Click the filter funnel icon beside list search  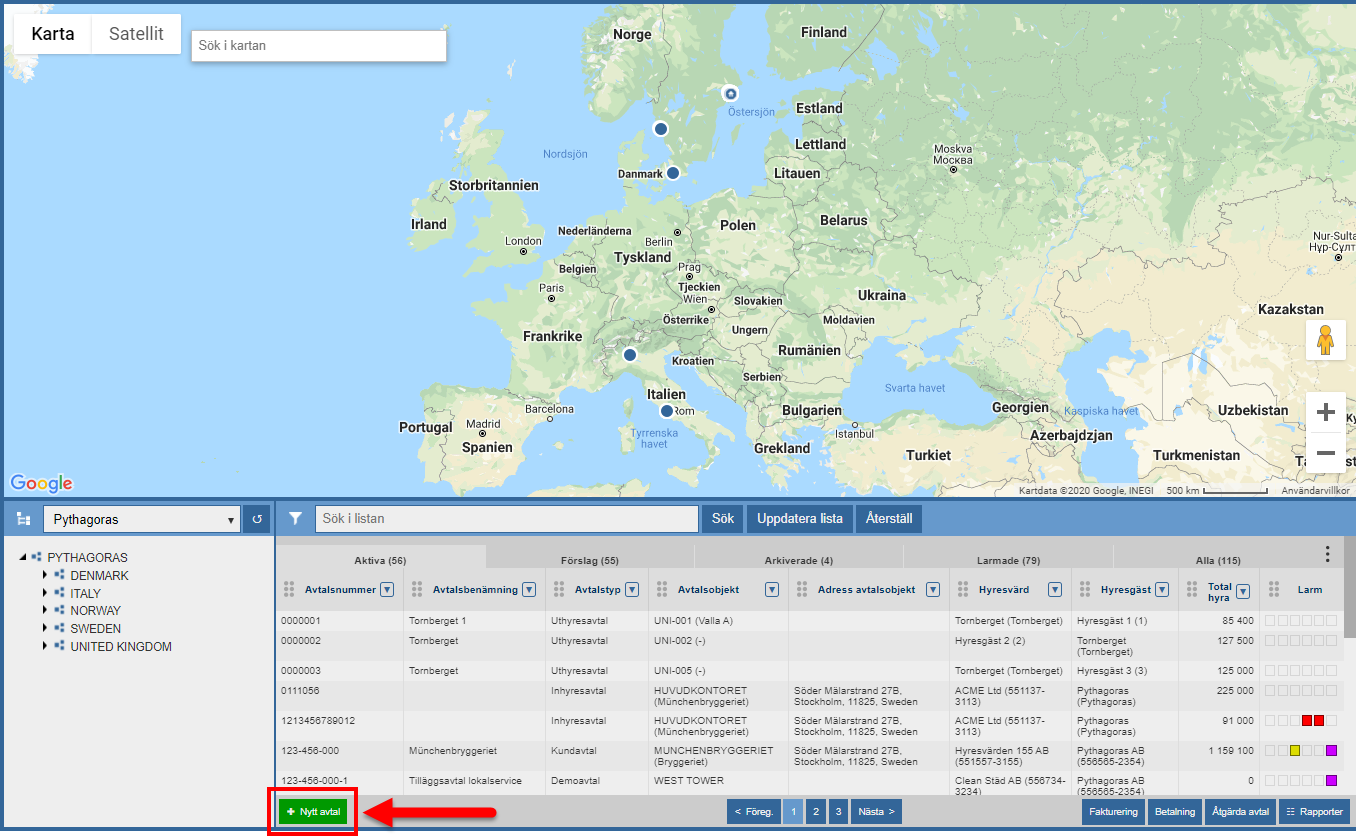295,519
